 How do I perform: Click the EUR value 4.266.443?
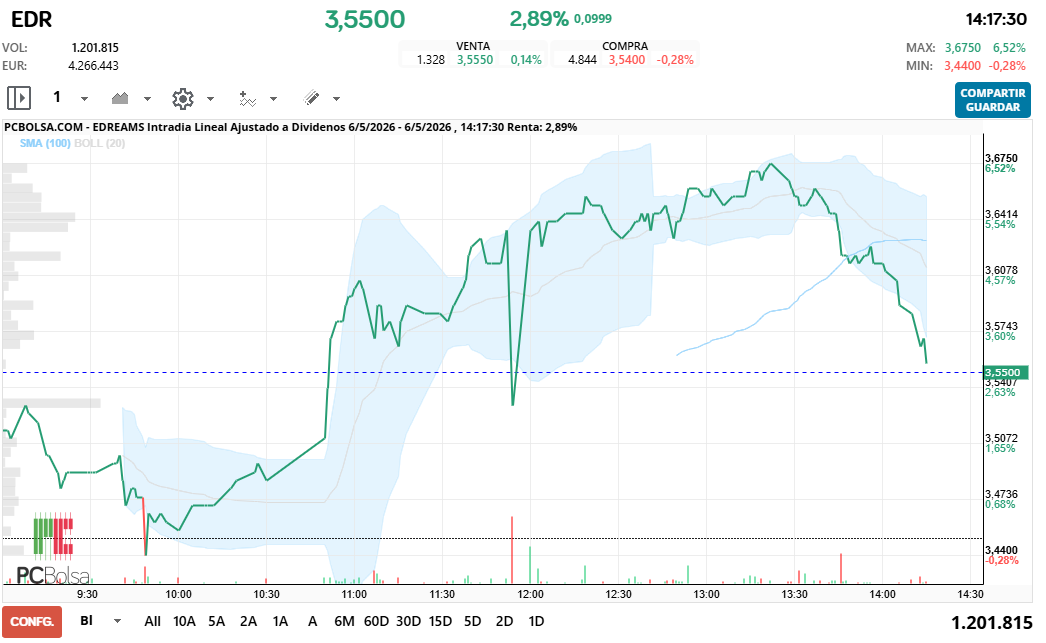93,65
